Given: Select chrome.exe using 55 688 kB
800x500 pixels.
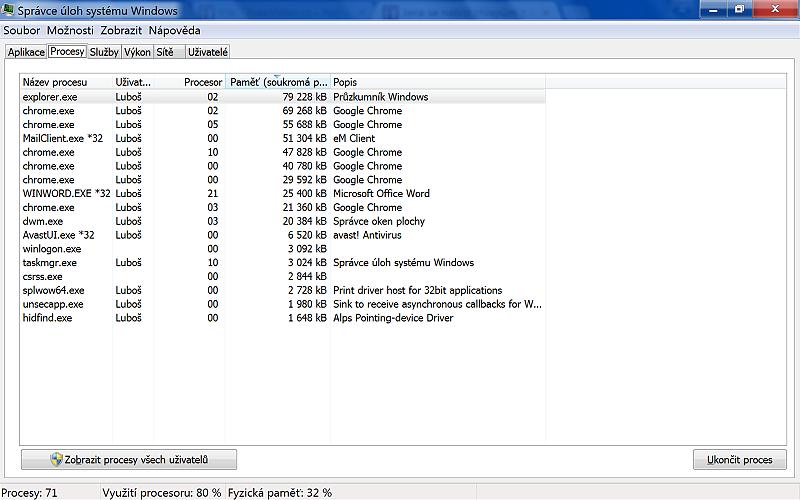Looking at the screenshot, I should (283, 124).
